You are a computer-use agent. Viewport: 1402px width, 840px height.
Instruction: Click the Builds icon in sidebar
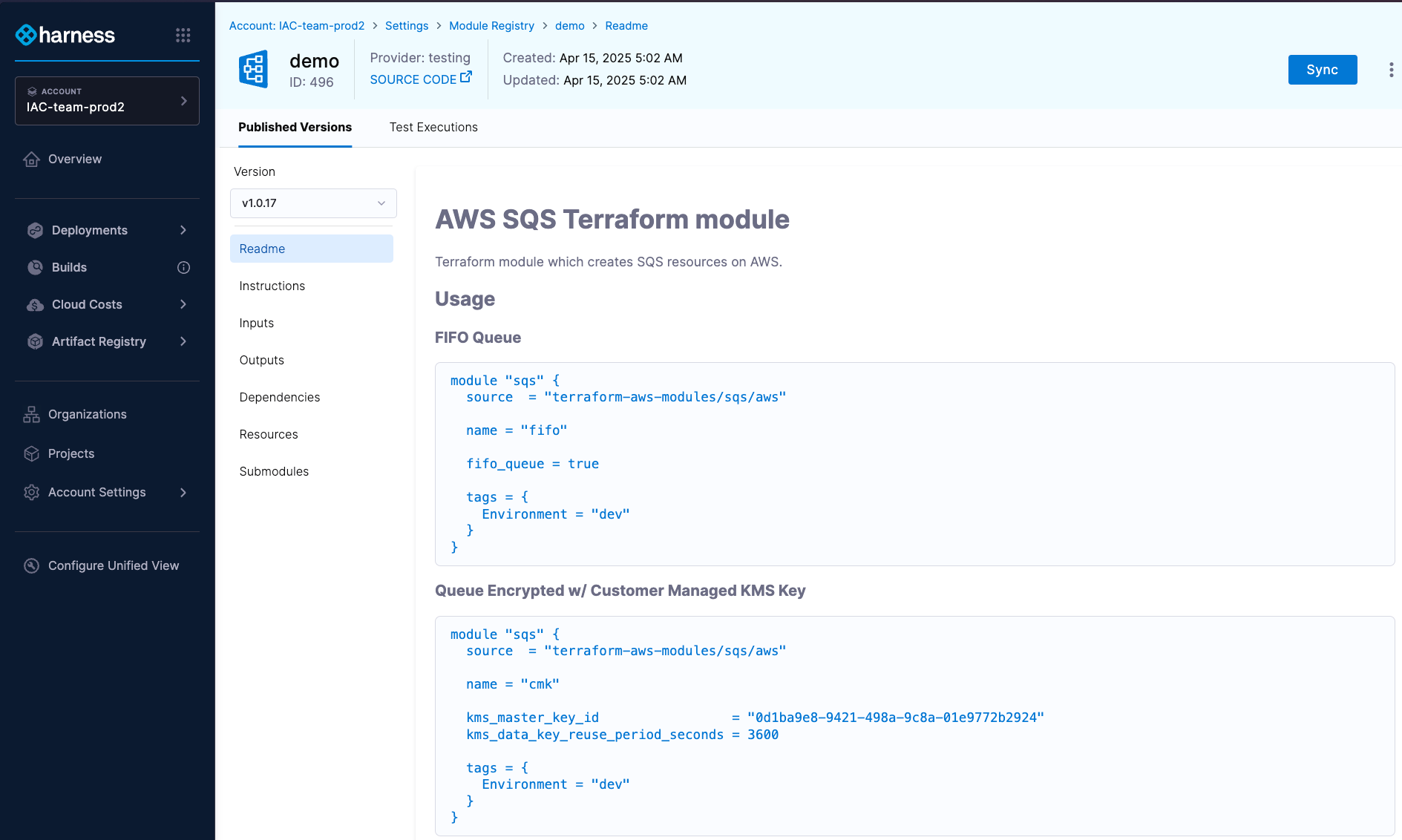coord(35,267)
